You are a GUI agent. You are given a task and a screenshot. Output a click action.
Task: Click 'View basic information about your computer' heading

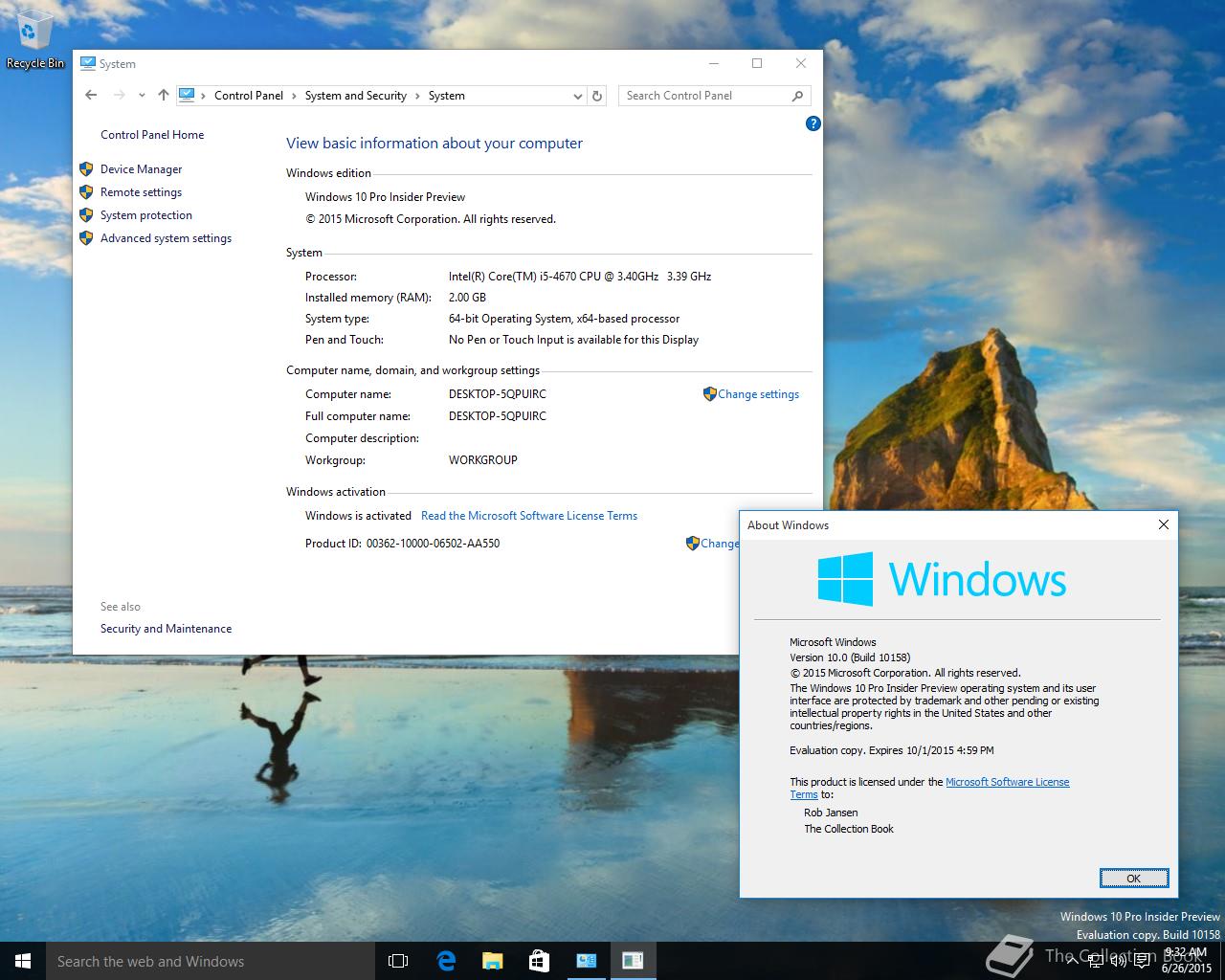[434, 144]
